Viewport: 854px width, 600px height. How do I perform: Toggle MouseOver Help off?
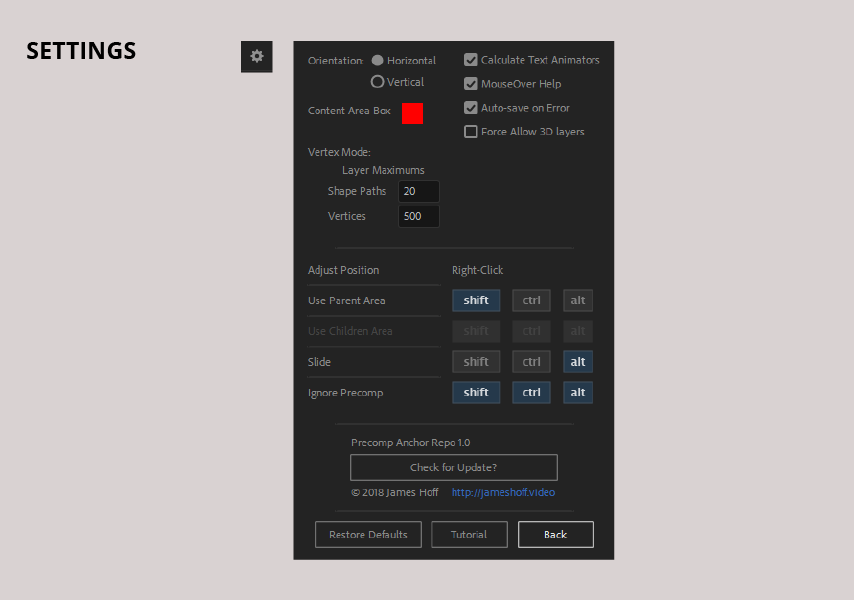click(470, 83)
